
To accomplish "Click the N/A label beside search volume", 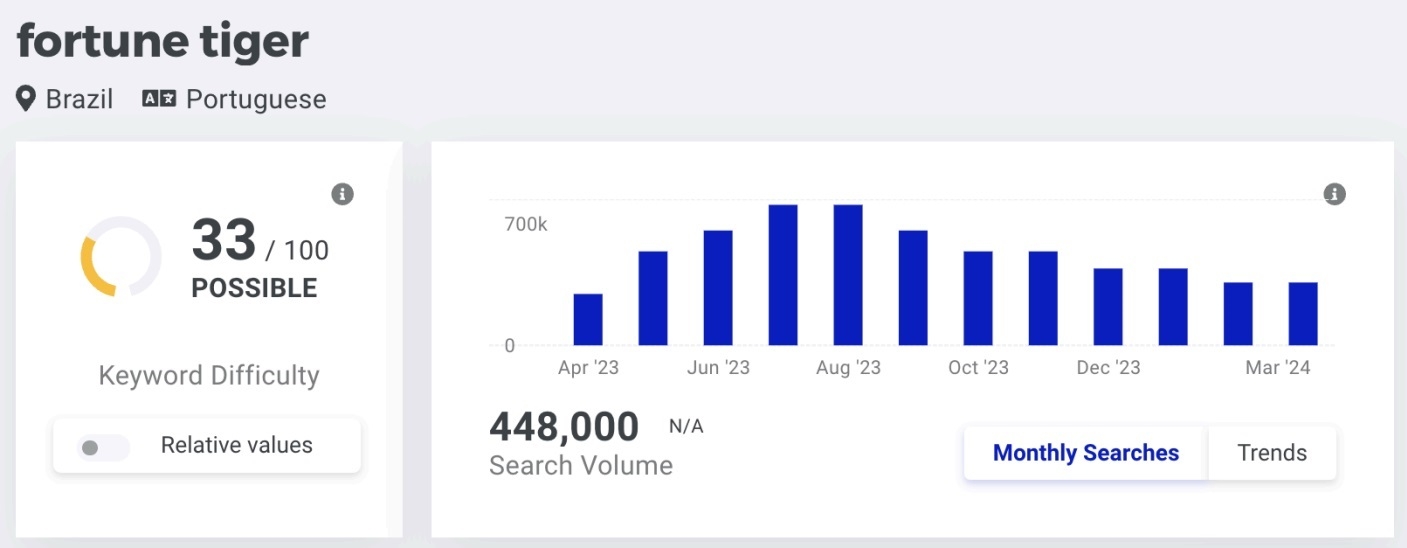I will pos(686,427).
